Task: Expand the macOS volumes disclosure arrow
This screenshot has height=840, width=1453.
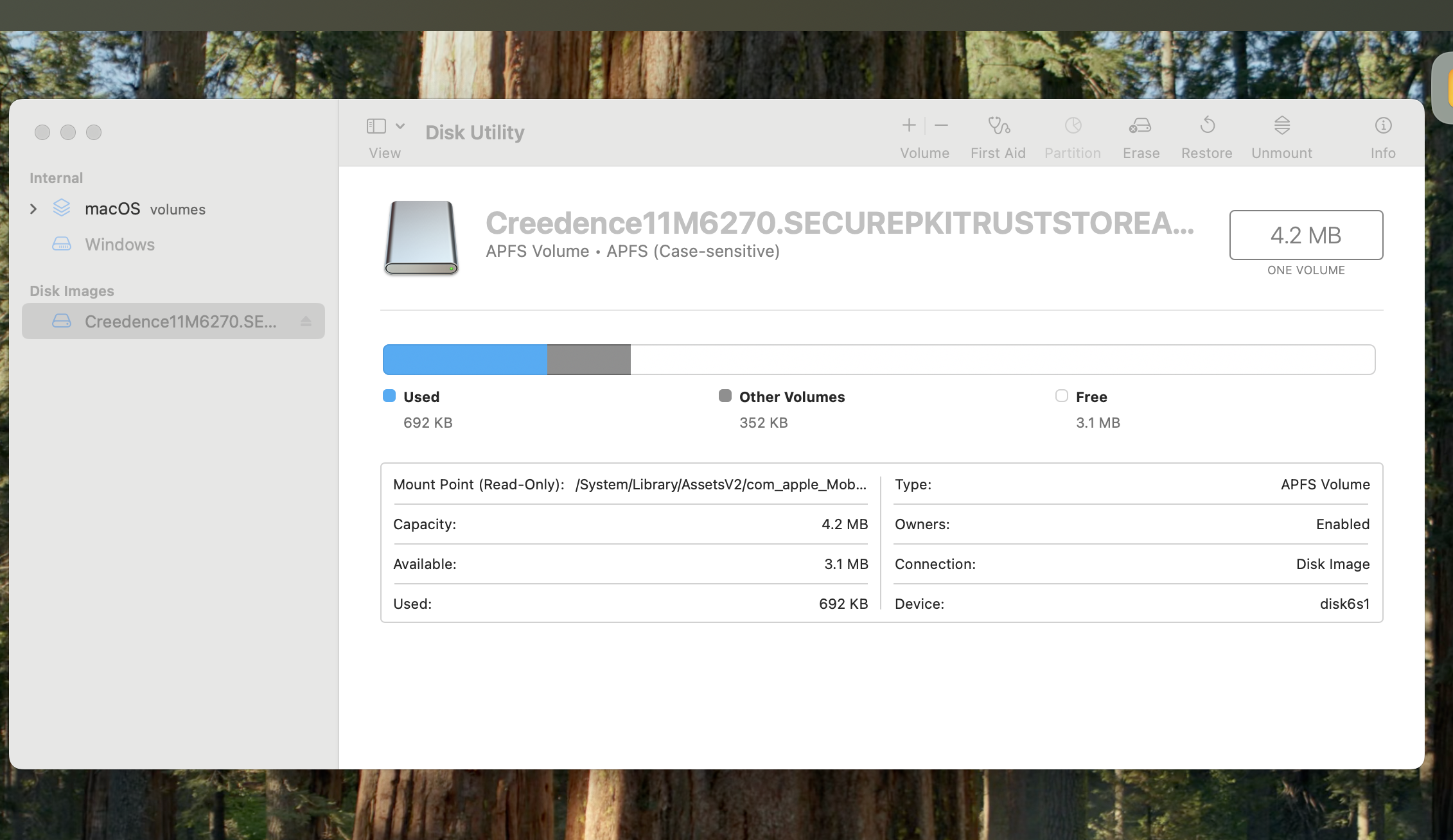Action: tap(33, 209)
